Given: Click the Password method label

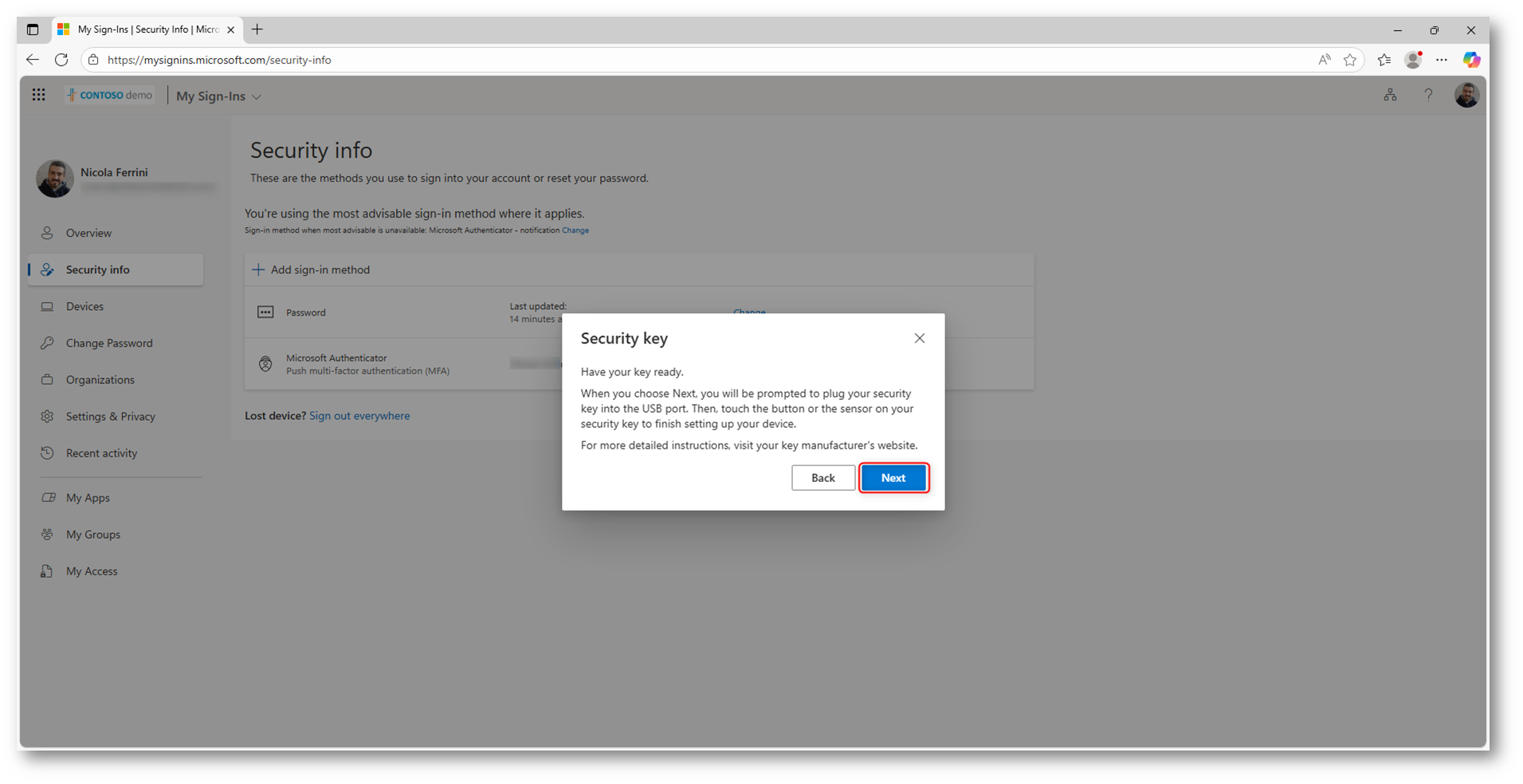Looking at the screenshot, I should click(306, 313).
